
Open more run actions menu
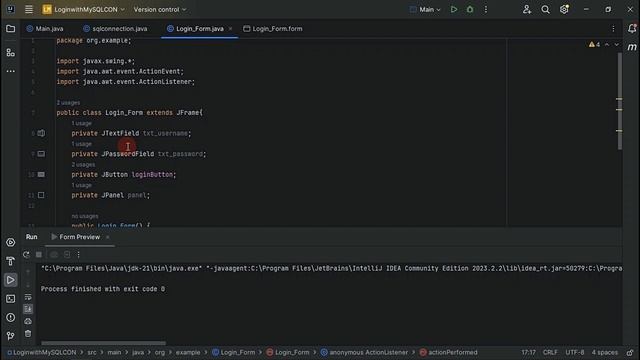486,9
